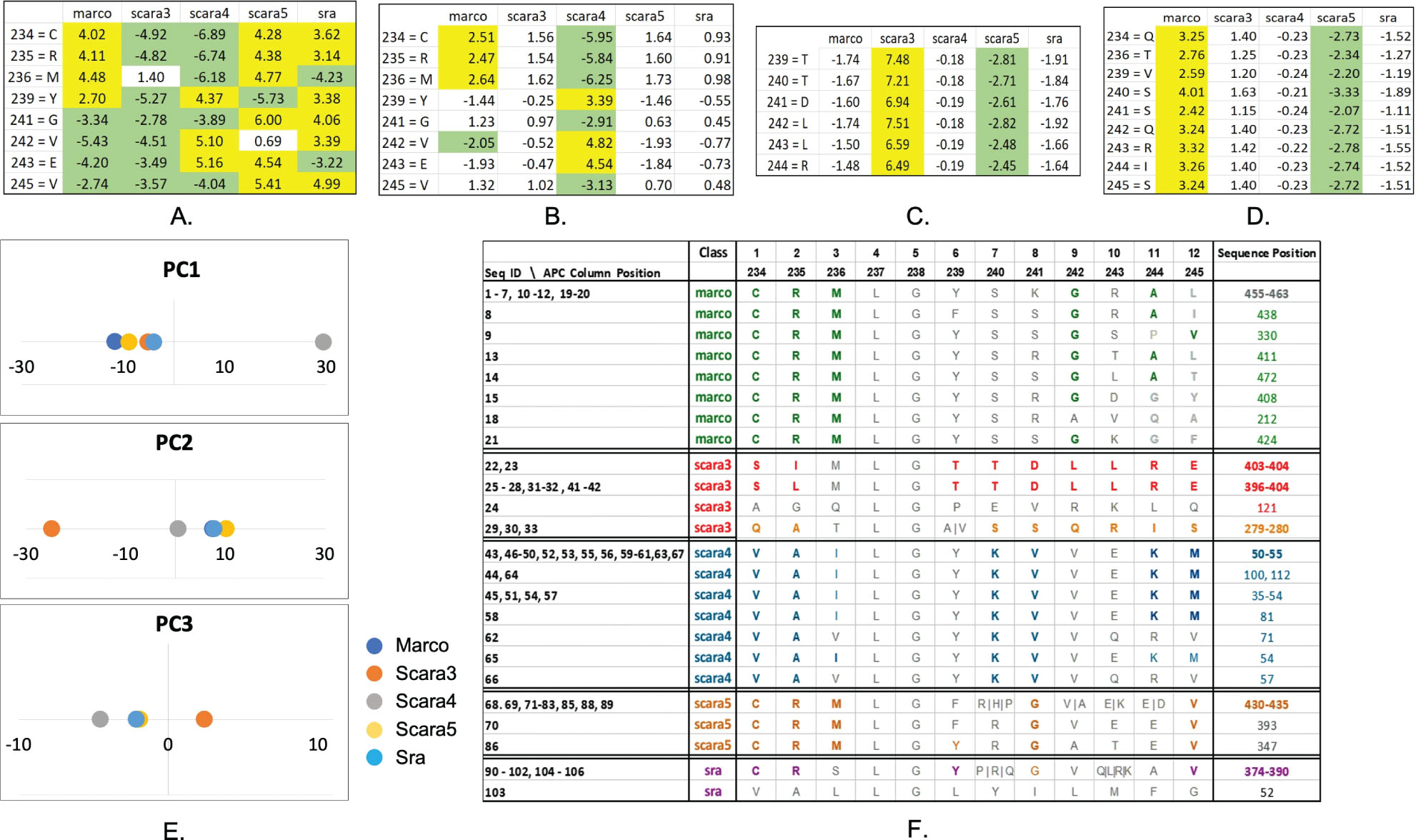Click the blue Marco legend dot

tap(374, 646)
